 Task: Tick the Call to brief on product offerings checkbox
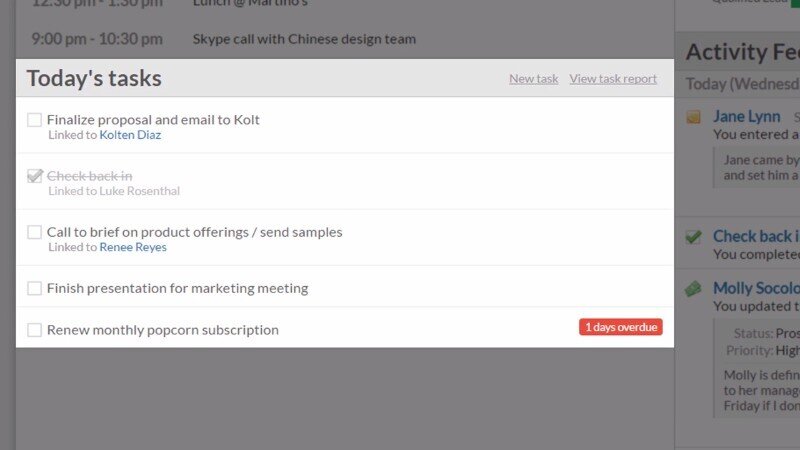tap(35, 232)
